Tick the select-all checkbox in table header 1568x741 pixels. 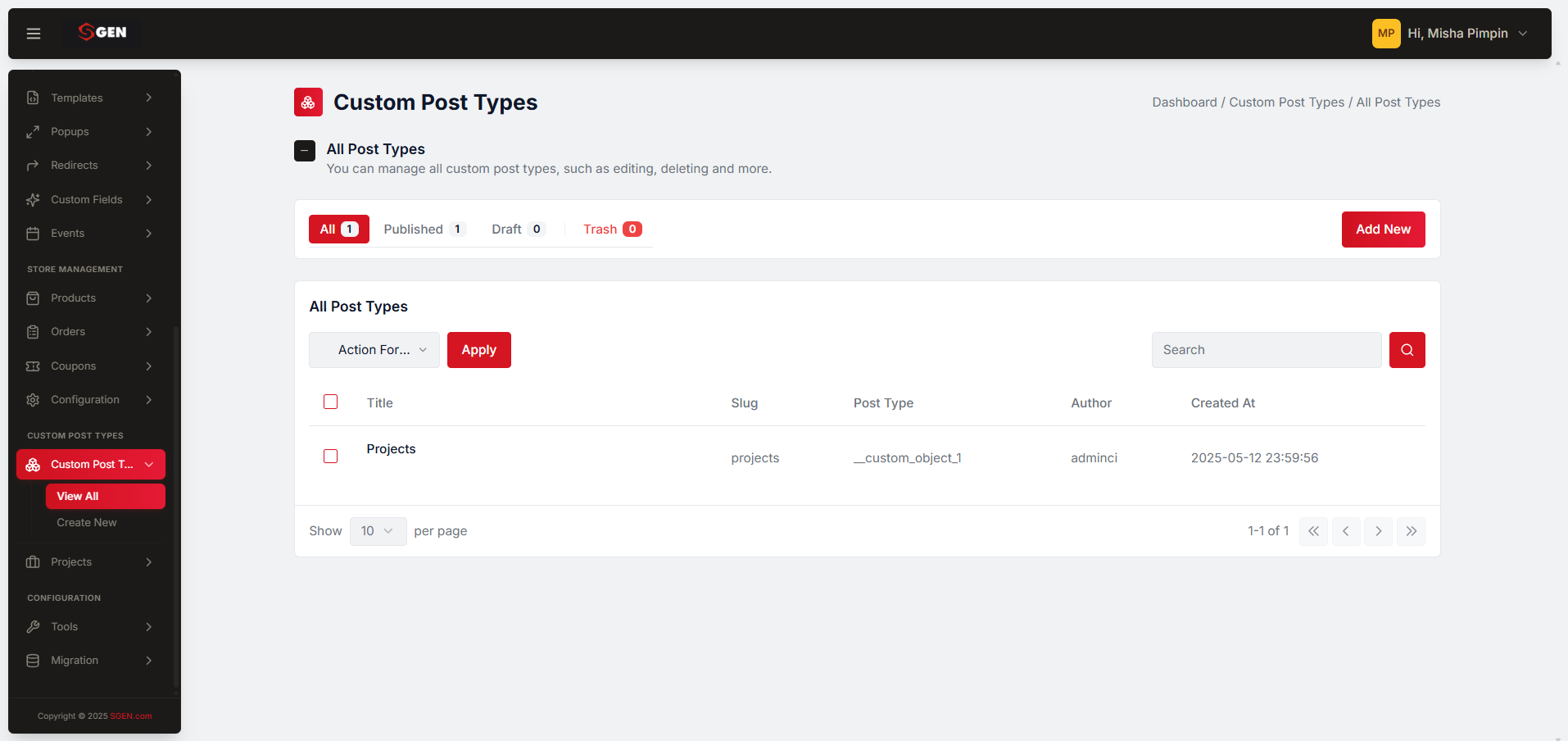click(331, 402)
